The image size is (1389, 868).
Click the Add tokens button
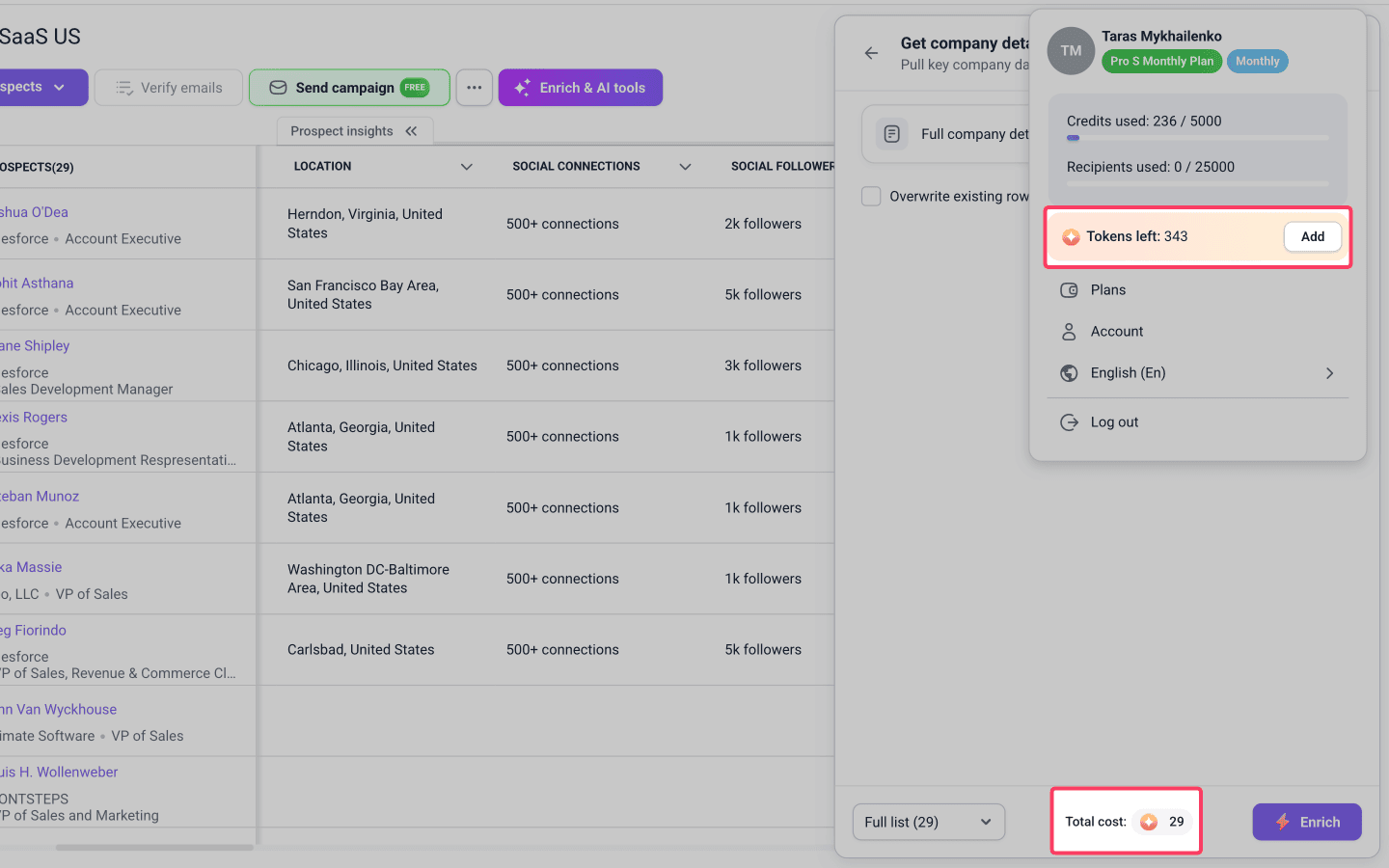[x=1312, y=237]
